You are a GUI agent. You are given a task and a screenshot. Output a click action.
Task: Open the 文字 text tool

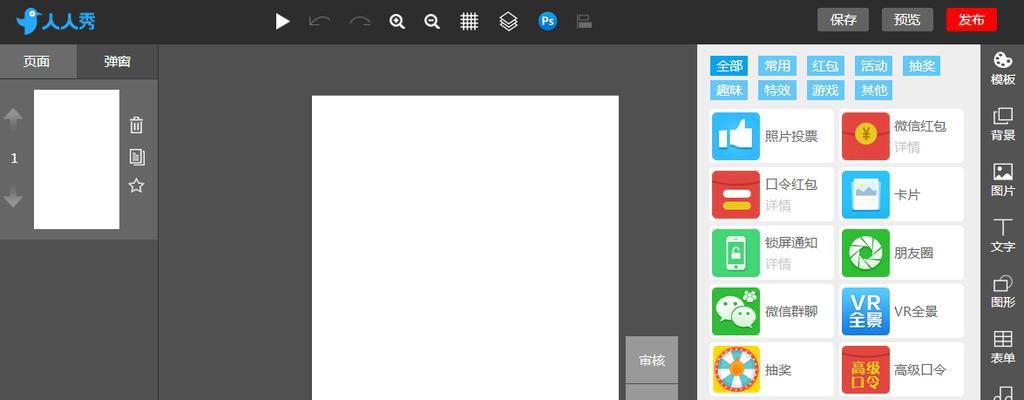(1002, 235)
